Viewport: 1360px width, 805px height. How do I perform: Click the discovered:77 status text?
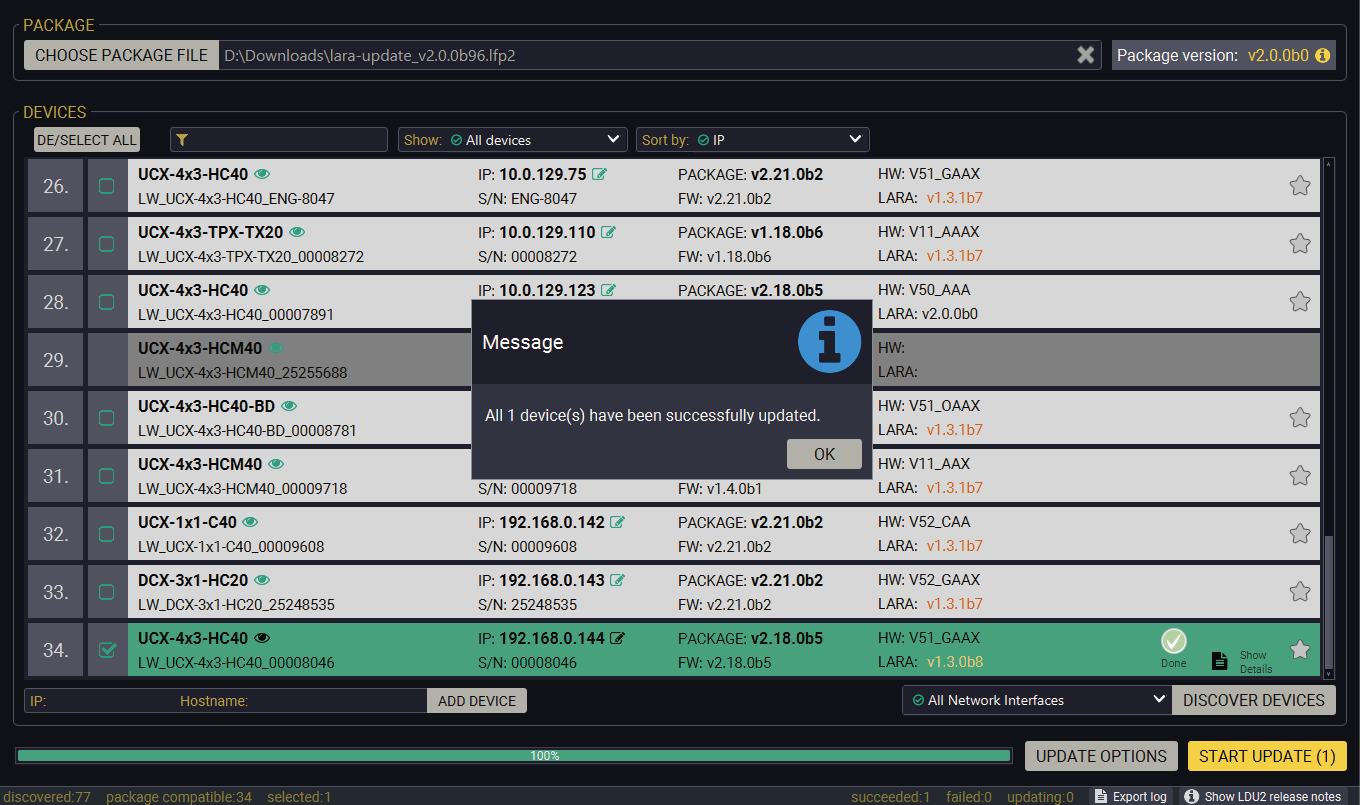46,797
